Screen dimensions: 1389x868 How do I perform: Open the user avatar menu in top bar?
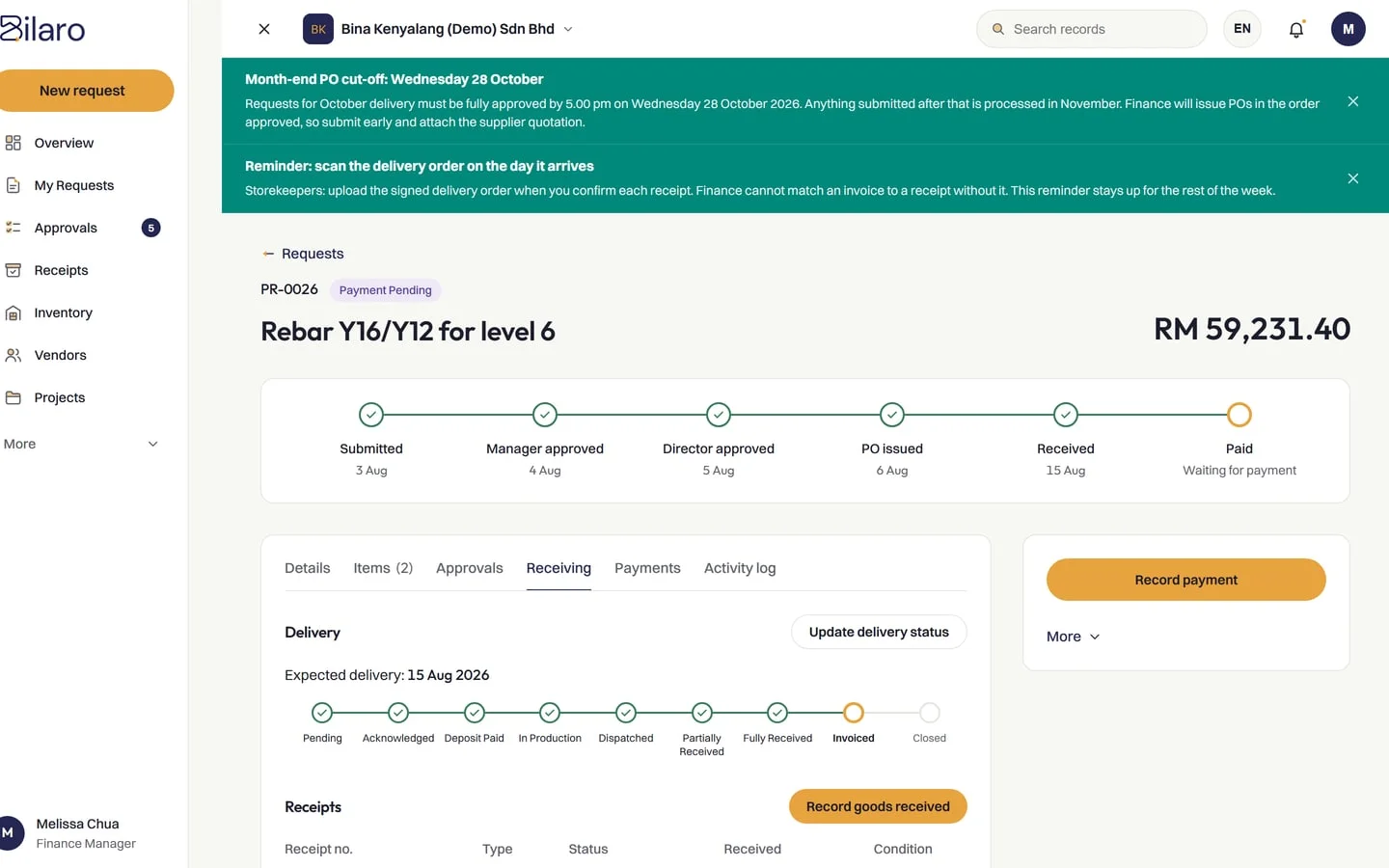[x=1348, y=29]
